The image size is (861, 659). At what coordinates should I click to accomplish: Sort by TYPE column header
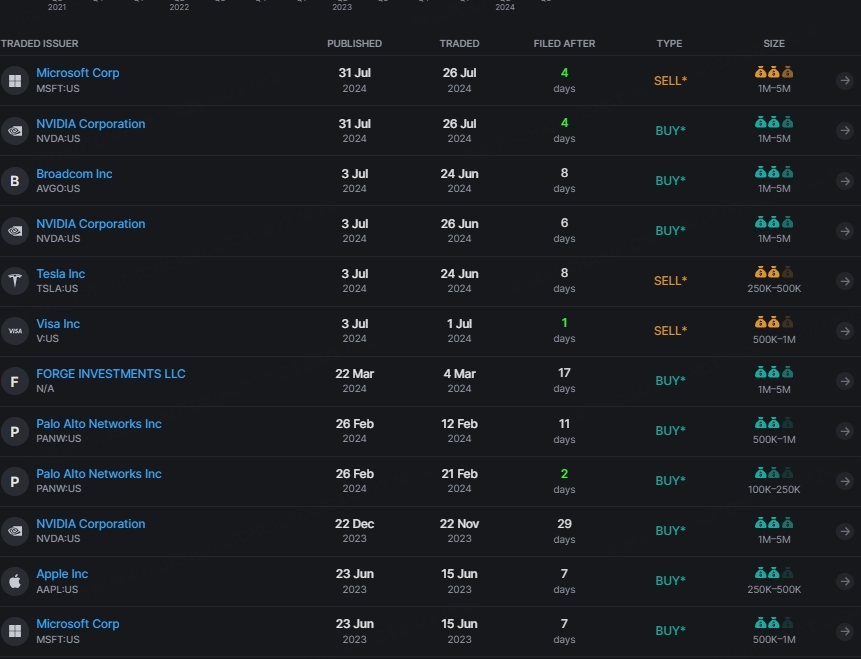click(x=669, y=43)
